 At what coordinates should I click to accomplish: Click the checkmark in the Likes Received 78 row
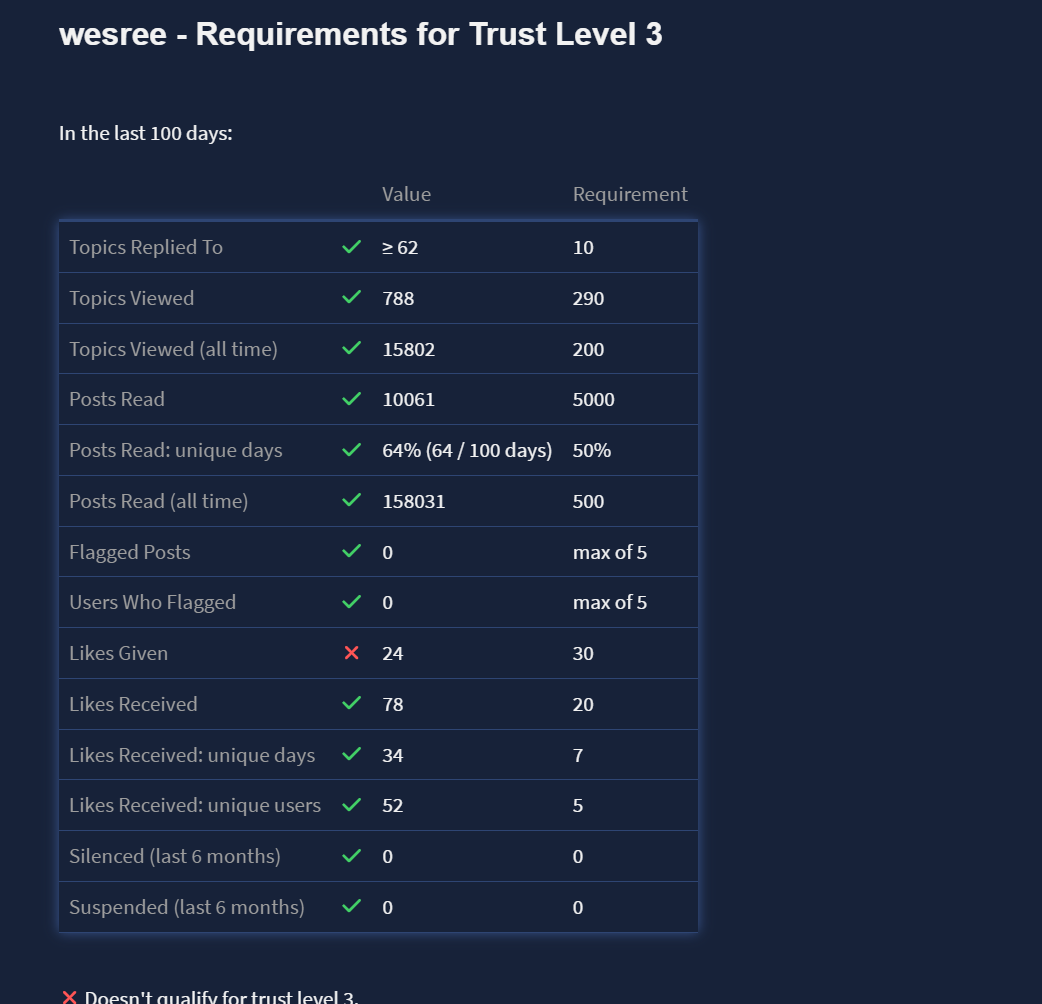coord(351,704)
